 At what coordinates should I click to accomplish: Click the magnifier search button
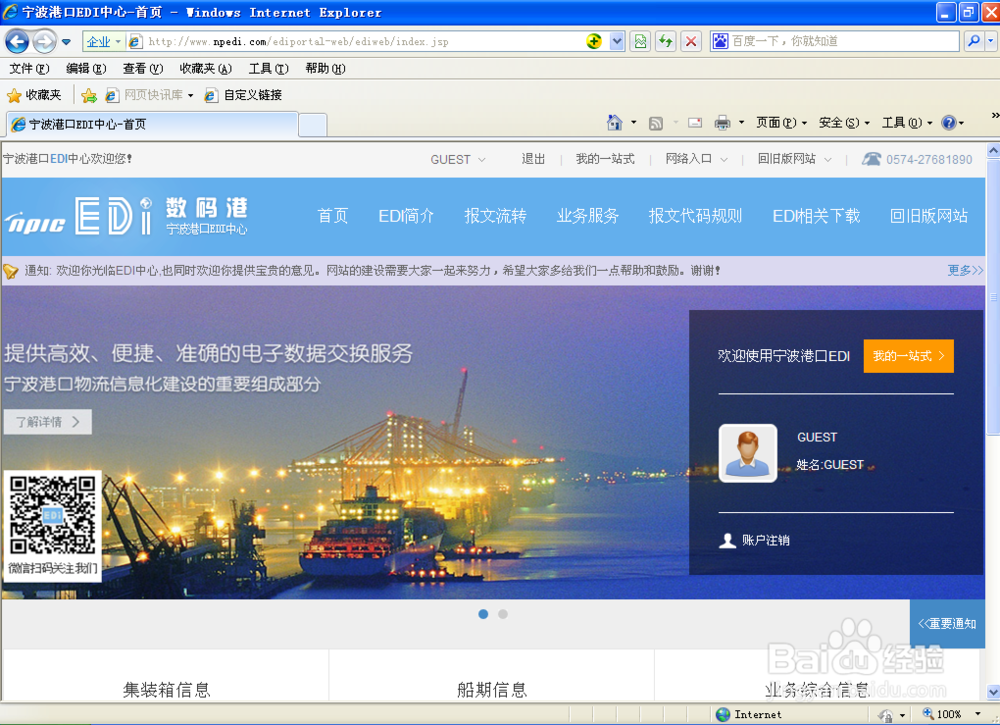973,41
